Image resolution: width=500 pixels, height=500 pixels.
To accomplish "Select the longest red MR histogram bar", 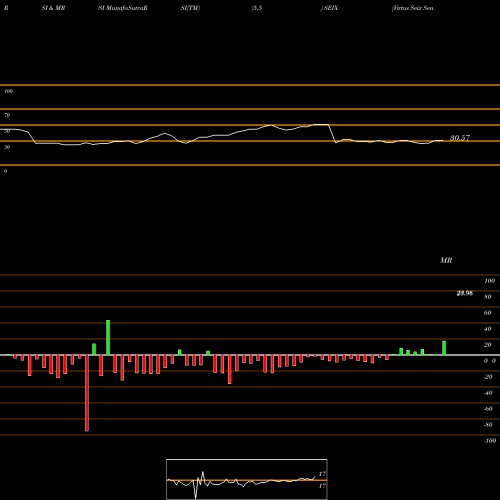I will pos(87,393).
